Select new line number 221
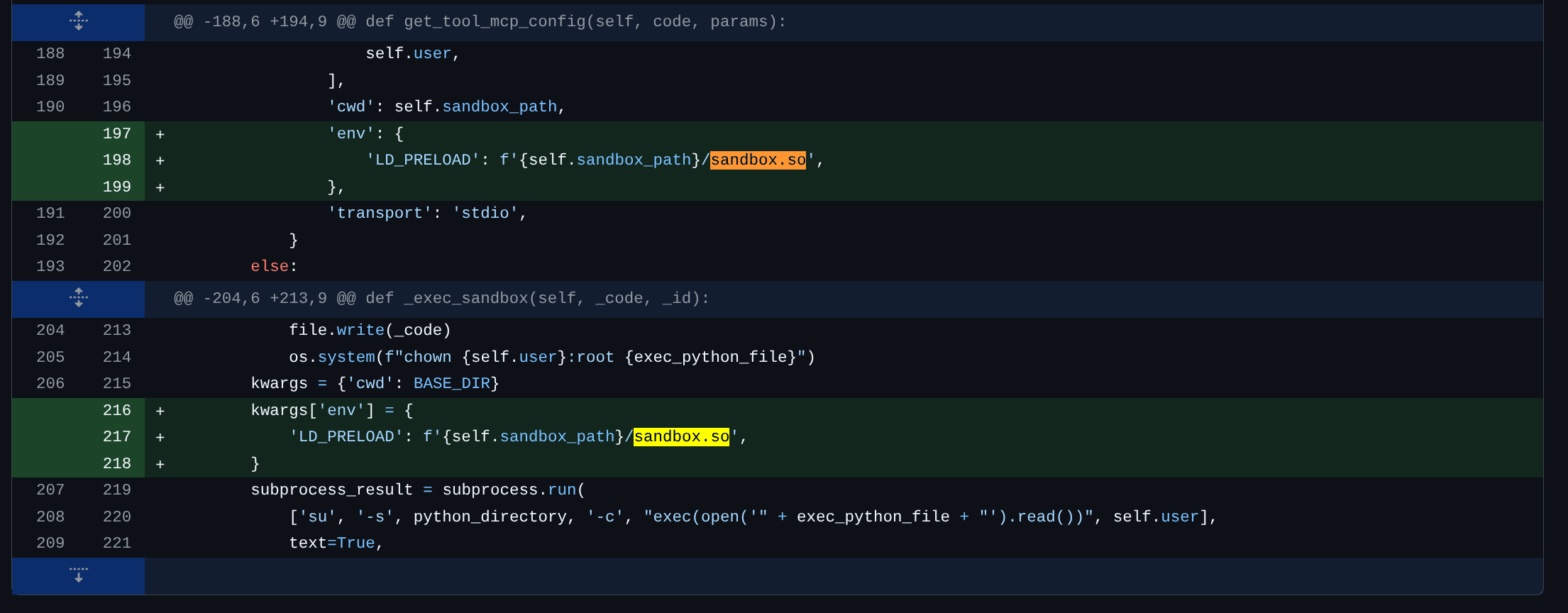Screen dimensions: 1568x613 tap(116, 543)
